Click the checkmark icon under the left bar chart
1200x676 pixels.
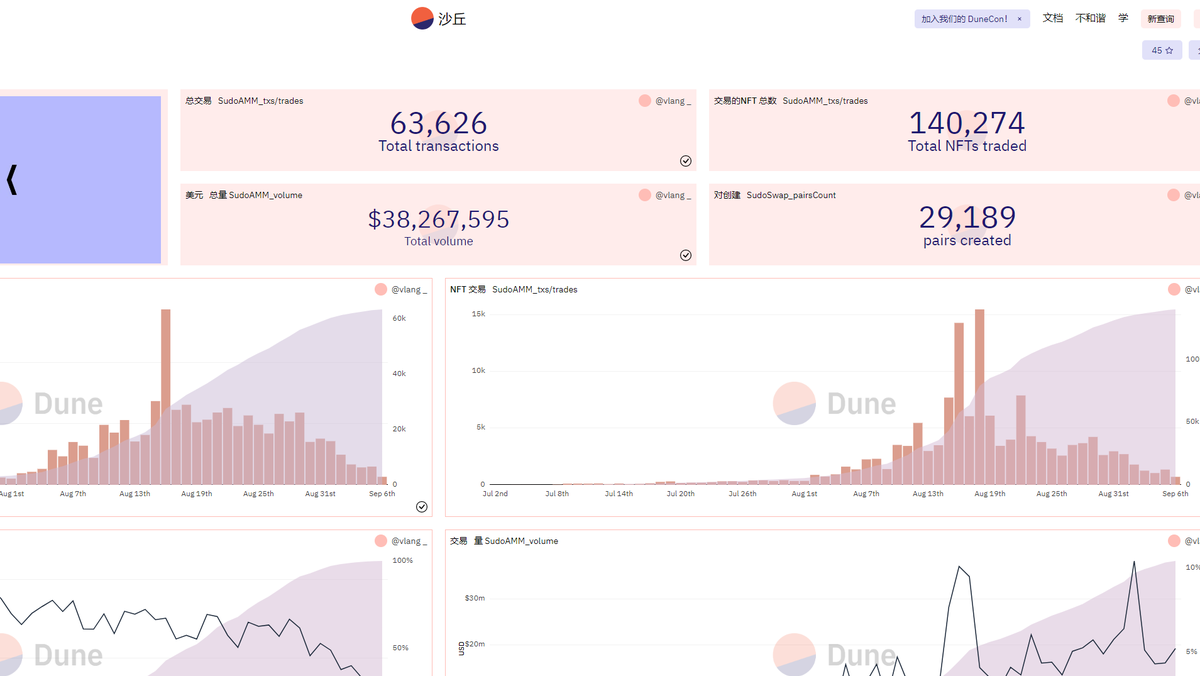(422, 507)
